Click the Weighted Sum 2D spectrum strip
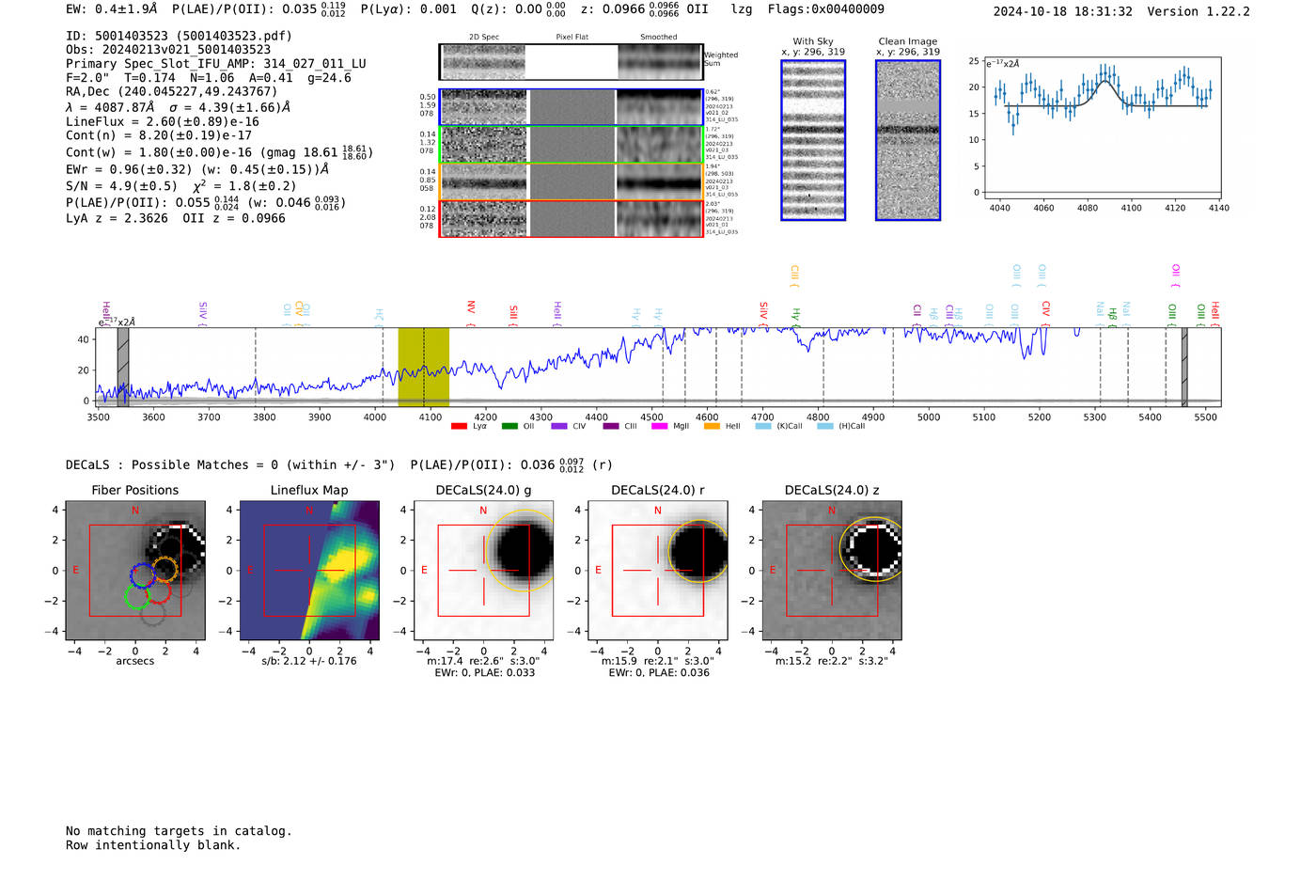 (x=571, y=62)
